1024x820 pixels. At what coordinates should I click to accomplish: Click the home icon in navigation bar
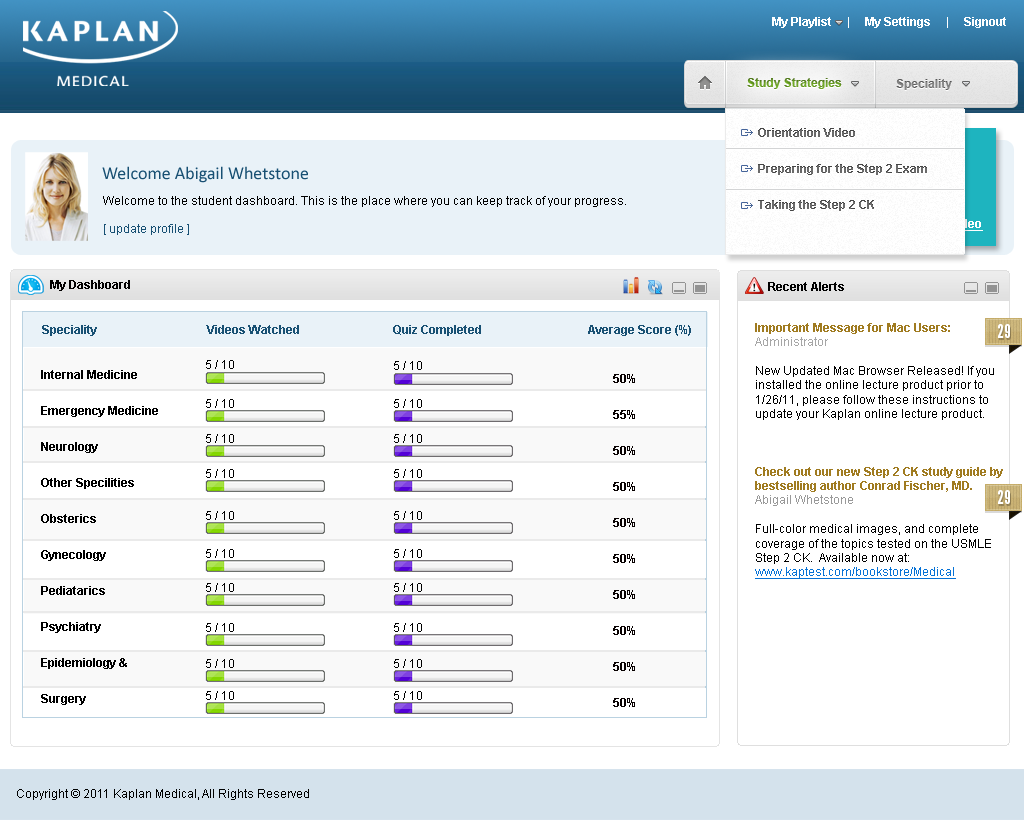tap(705, 84)
